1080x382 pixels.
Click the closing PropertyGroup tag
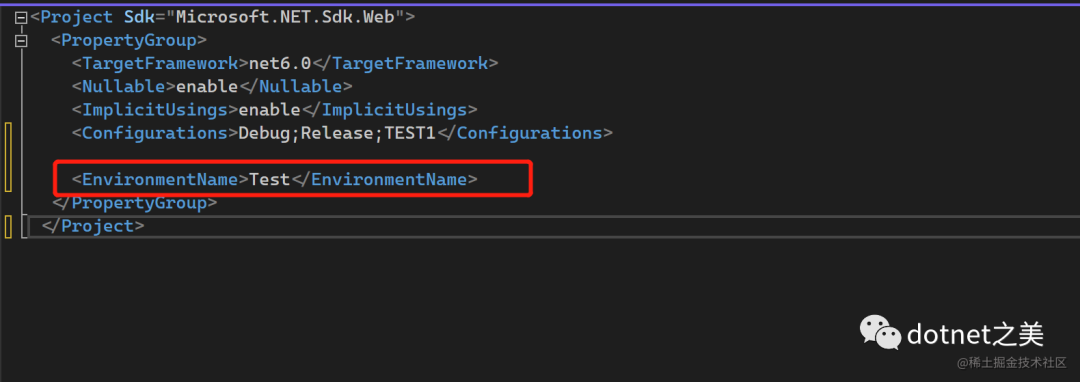point(134,203)
